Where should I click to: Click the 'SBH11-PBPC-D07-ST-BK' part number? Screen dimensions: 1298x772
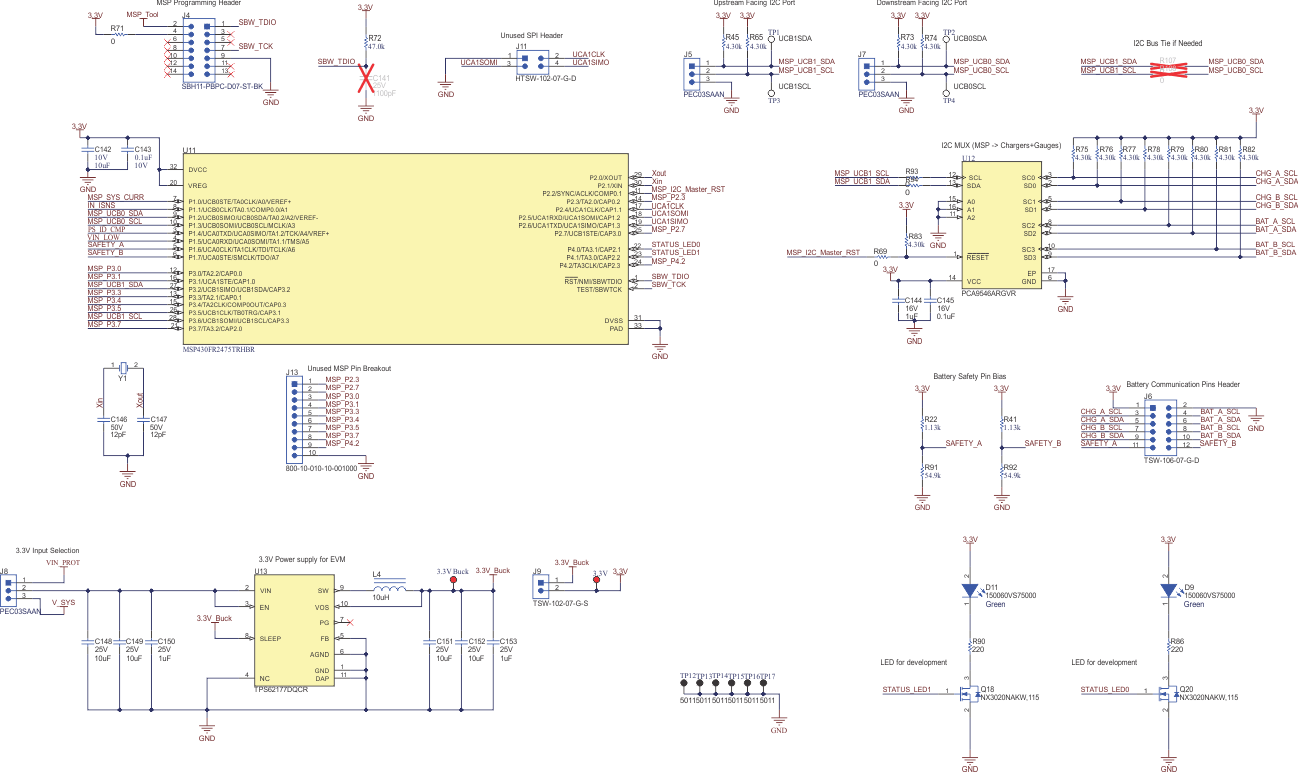point(222,87)
